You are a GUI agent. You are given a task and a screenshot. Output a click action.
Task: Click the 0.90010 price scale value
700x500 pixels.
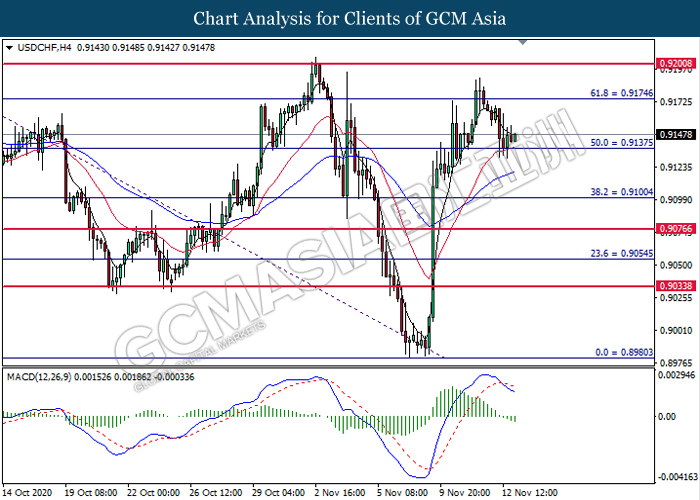click(675, 330)
